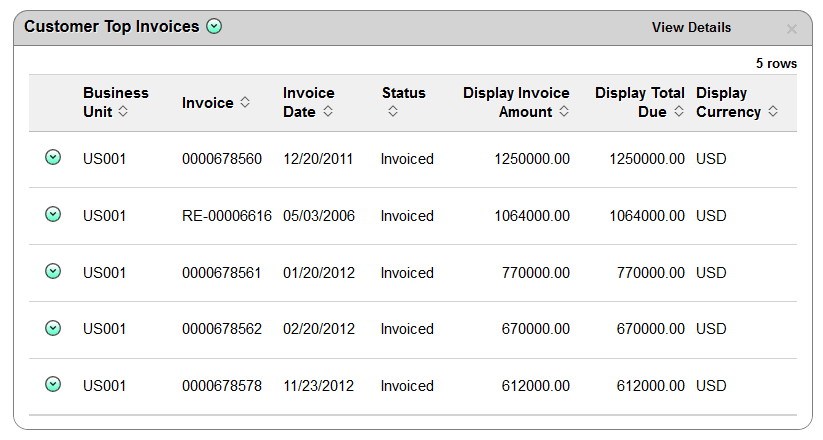Open actions menu for invoice 0000678561
Image resolution: width=823 pixels, height=440 pixels.
click(x=53, y=271)
